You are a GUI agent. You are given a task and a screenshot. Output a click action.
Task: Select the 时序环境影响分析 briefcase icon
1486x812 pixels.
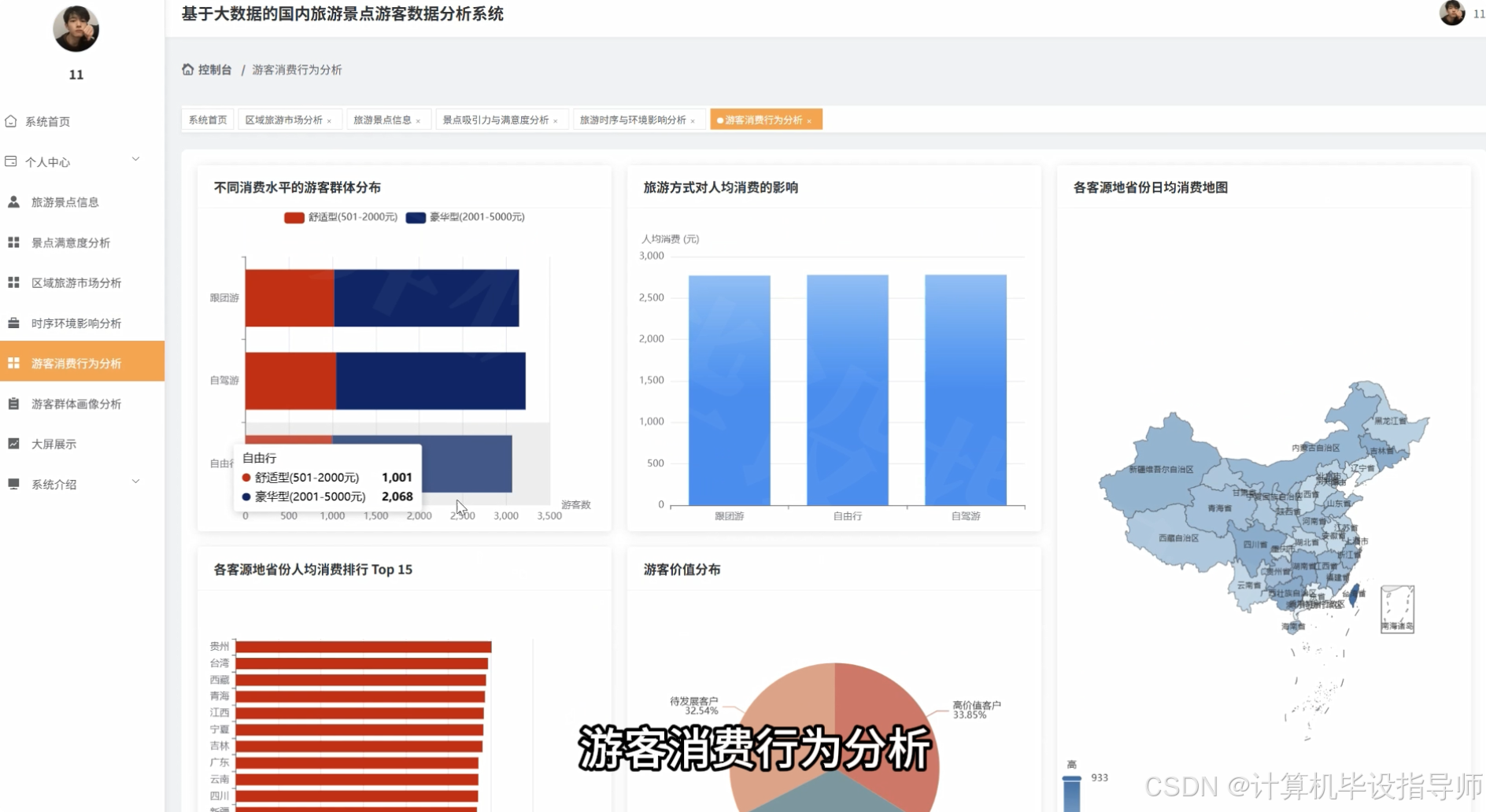[13, 323]
